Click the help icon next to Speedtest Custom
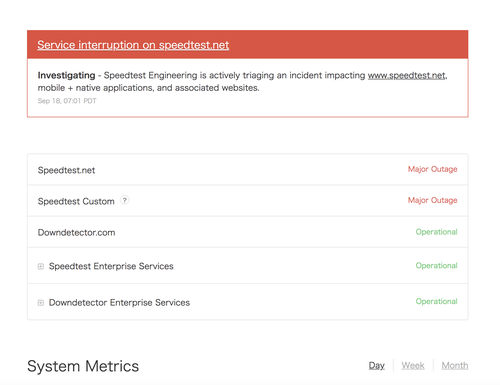 coord(124,200)
